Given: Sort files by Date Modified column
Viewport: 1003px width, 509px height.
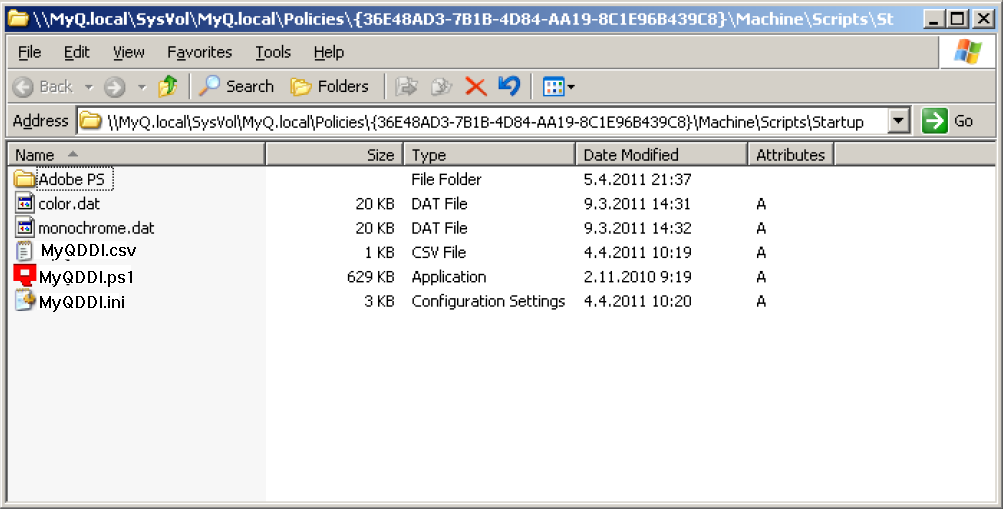Looking at the screenshot, I should click(661, 155).
